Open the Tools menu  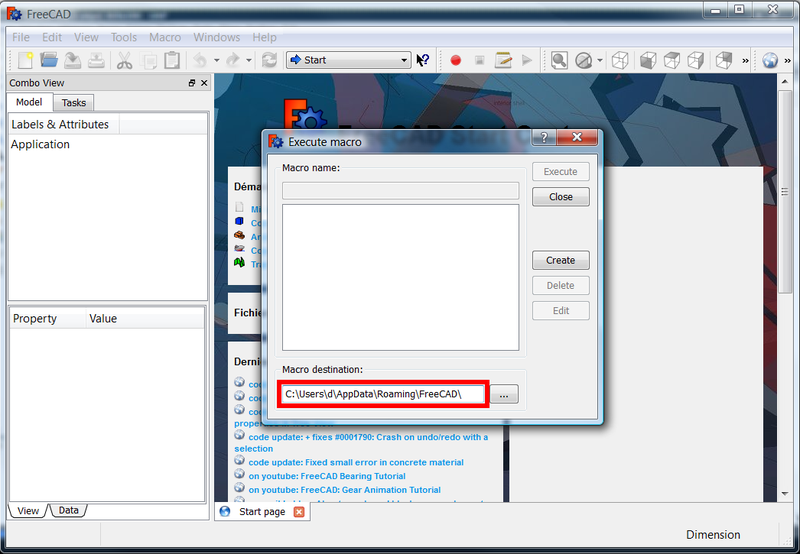pyautogui.click(x=124, y=37)
